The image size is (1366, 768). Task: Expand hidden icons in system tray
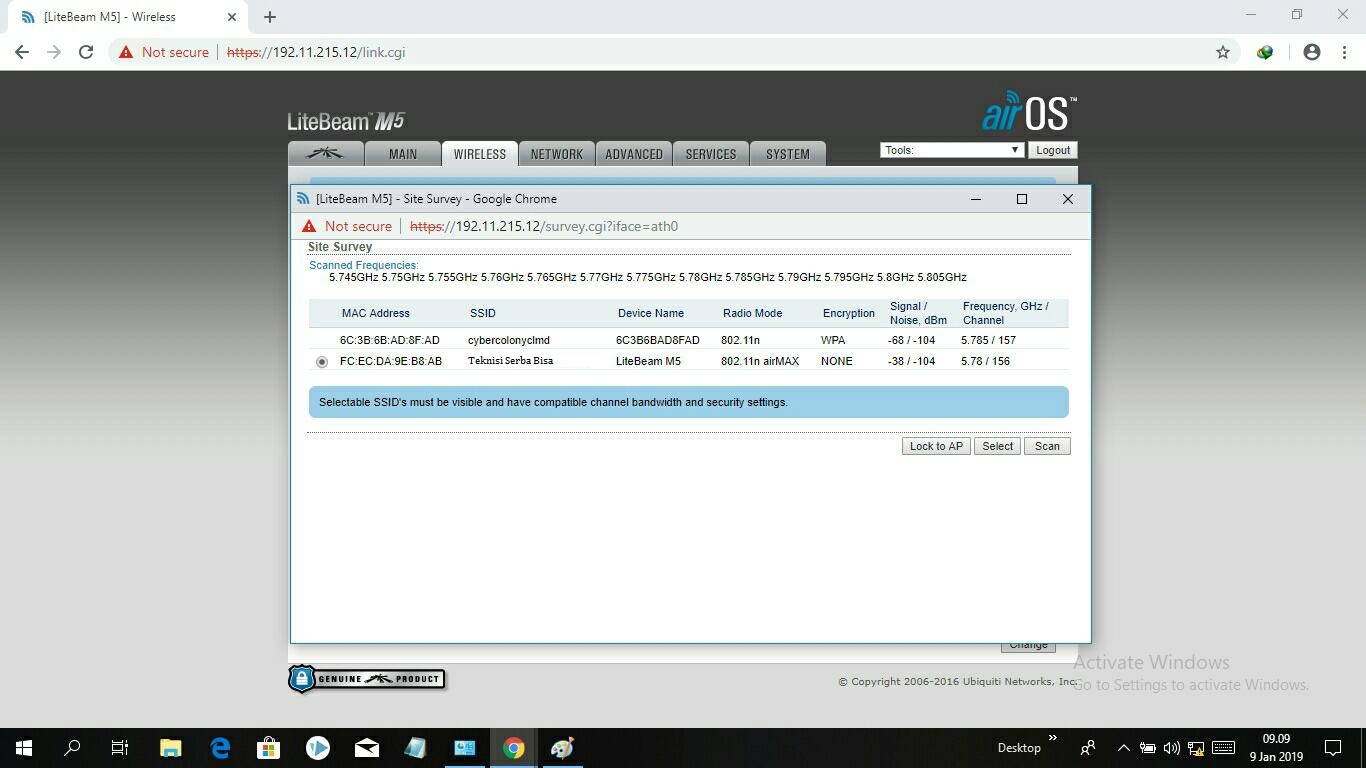tap(1122, 747)
